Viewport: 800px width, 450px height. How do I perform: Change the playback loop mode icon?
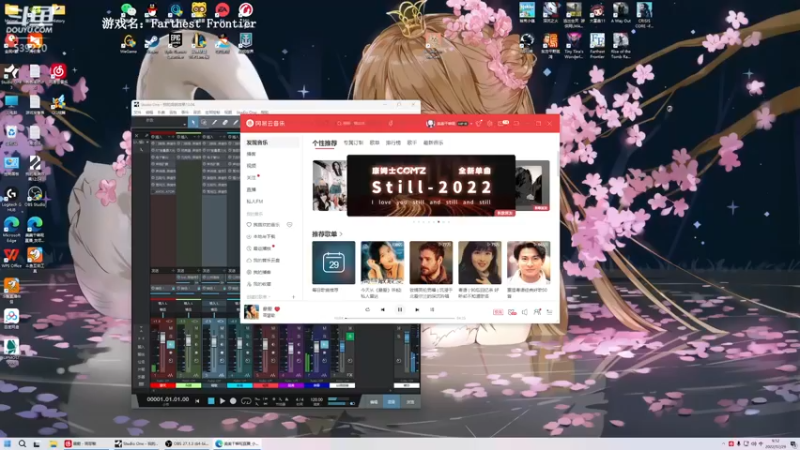pyautogui.click(x=367, y=309)
